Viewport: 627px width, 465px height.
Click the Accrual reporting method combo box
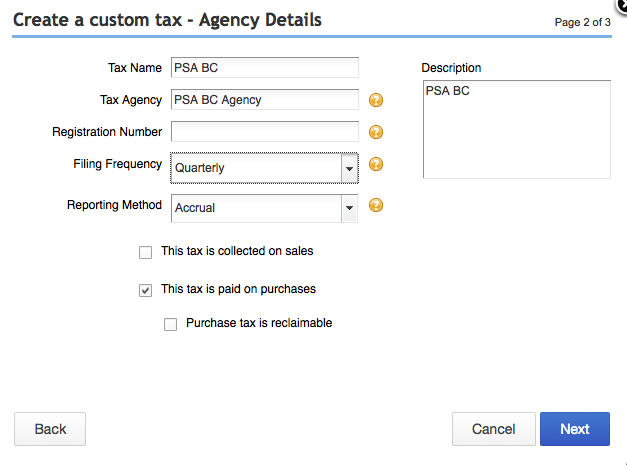pos(264,208)
